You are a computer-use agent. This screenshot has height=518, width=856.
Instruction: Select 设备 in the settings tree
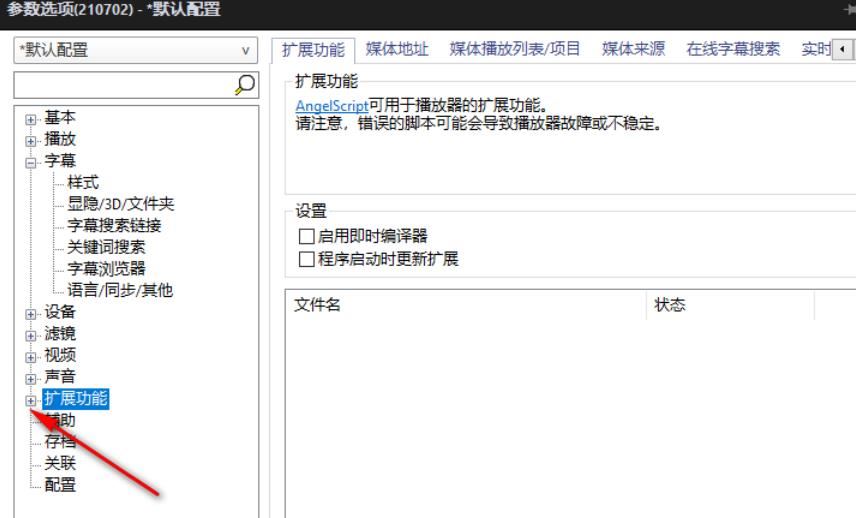pos(60,312)
